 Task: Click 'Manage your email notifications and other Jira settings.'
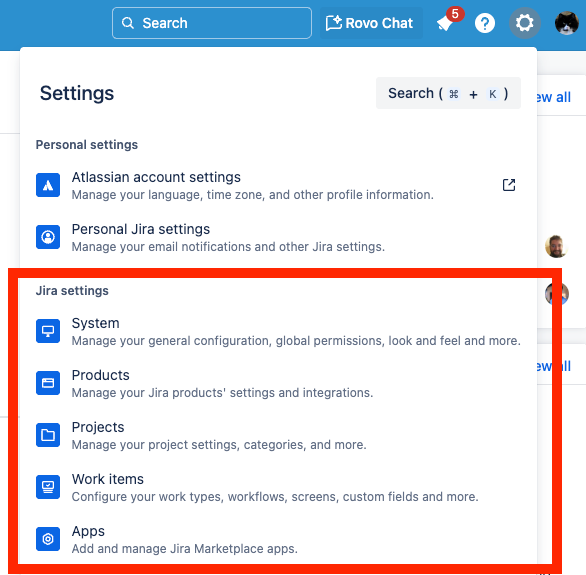(228, 247)
